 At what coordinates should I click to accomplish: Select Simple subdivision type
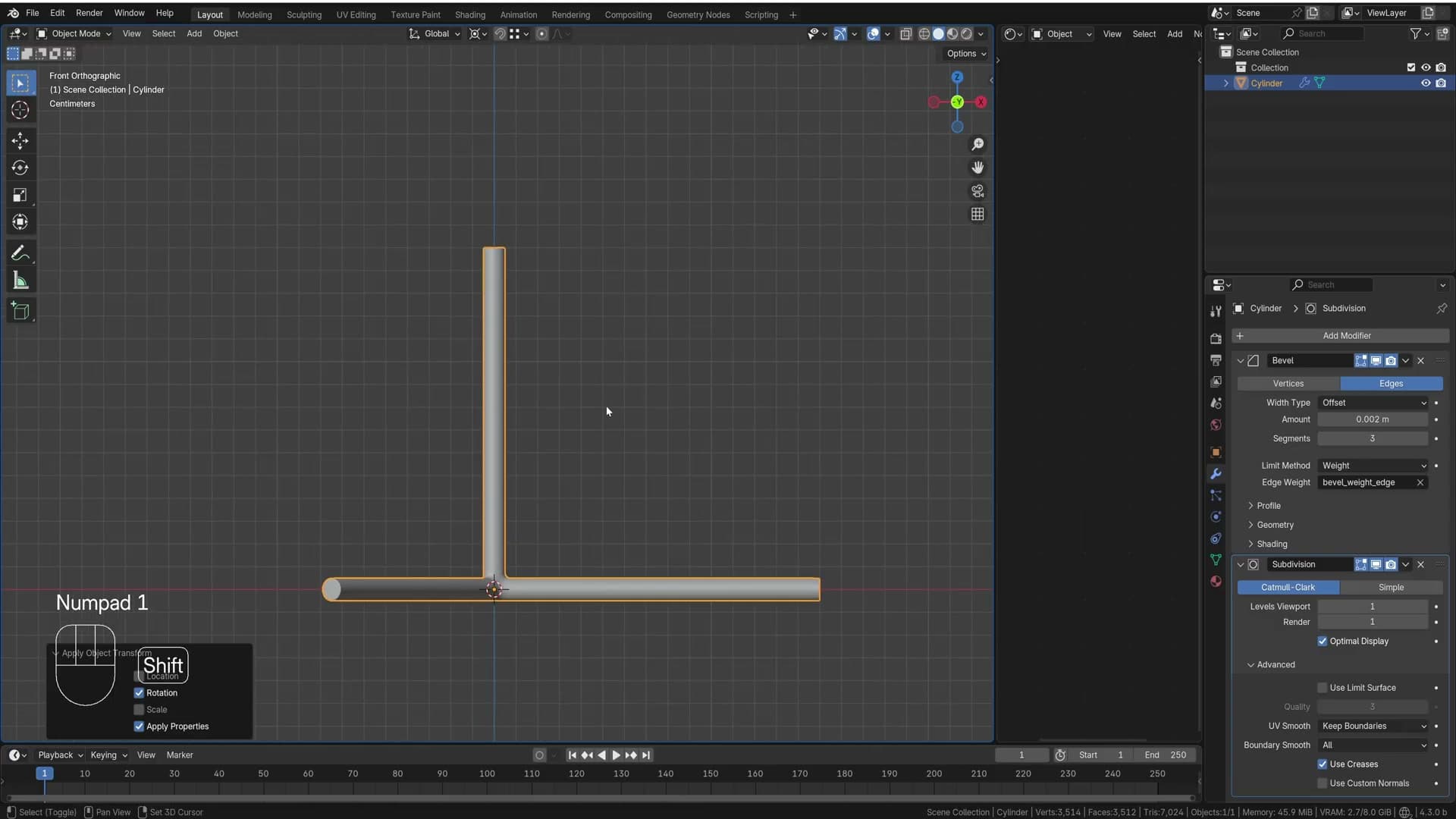coord(1390,588)
